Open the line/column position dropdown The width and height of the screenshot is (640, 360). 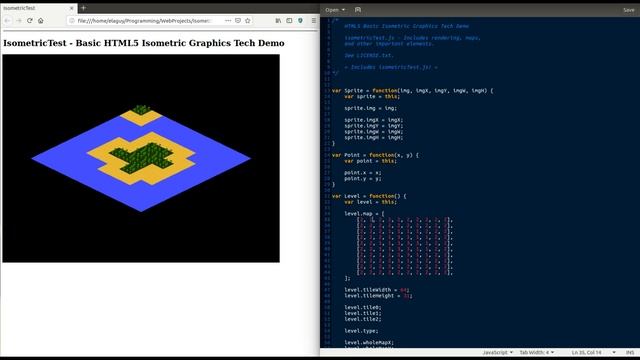(613, 352)
